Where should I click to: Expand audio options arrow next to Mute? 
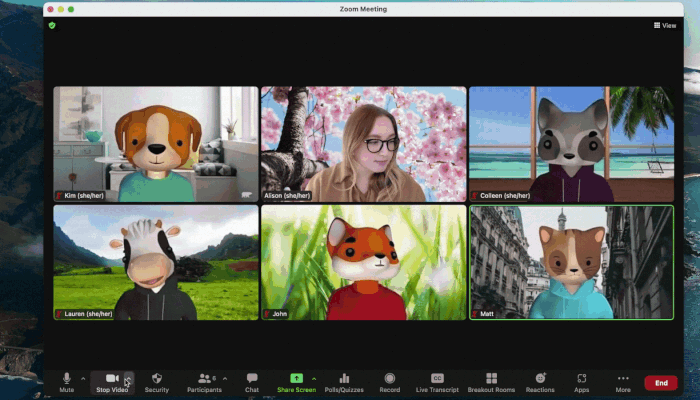click(83, 378)
